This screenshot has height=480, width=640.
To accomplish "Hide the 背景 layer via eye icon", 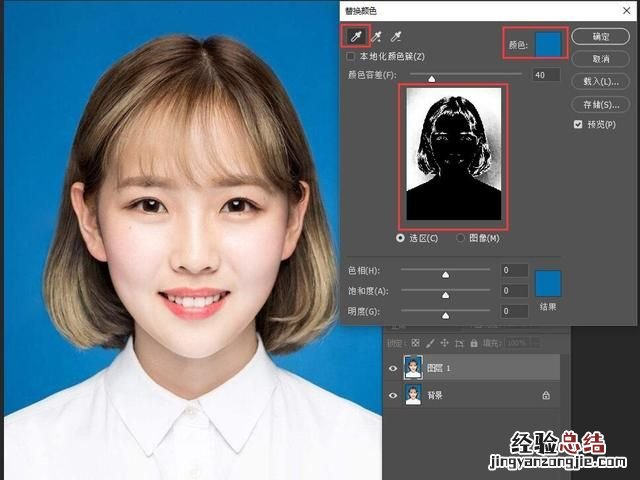I will (393, 396).
